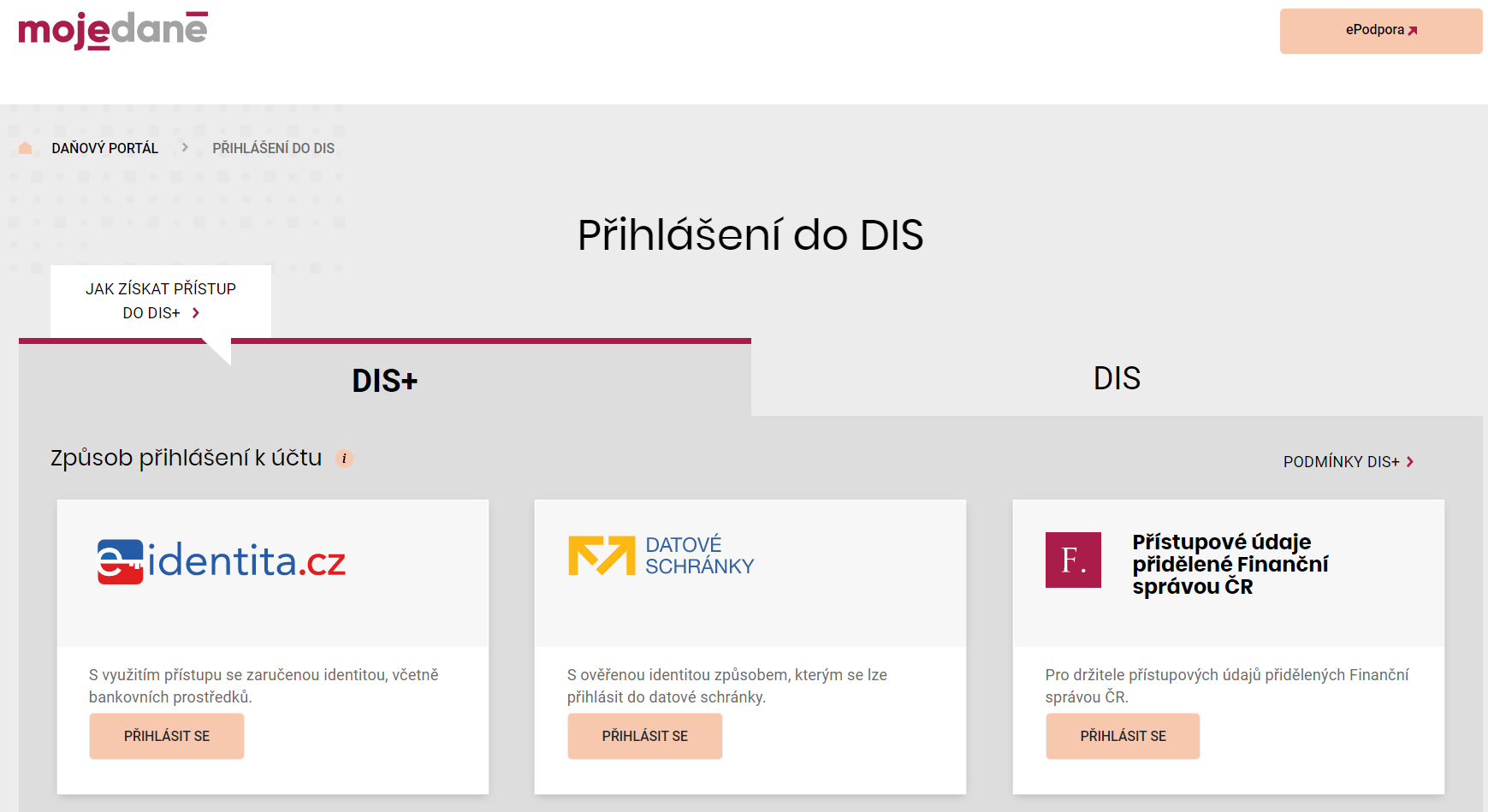Go to DAŇOVÝ PORTÁL breadcrumb link
The width and height of the screenshot is (1488, 812).
click(x=105, y=148)
